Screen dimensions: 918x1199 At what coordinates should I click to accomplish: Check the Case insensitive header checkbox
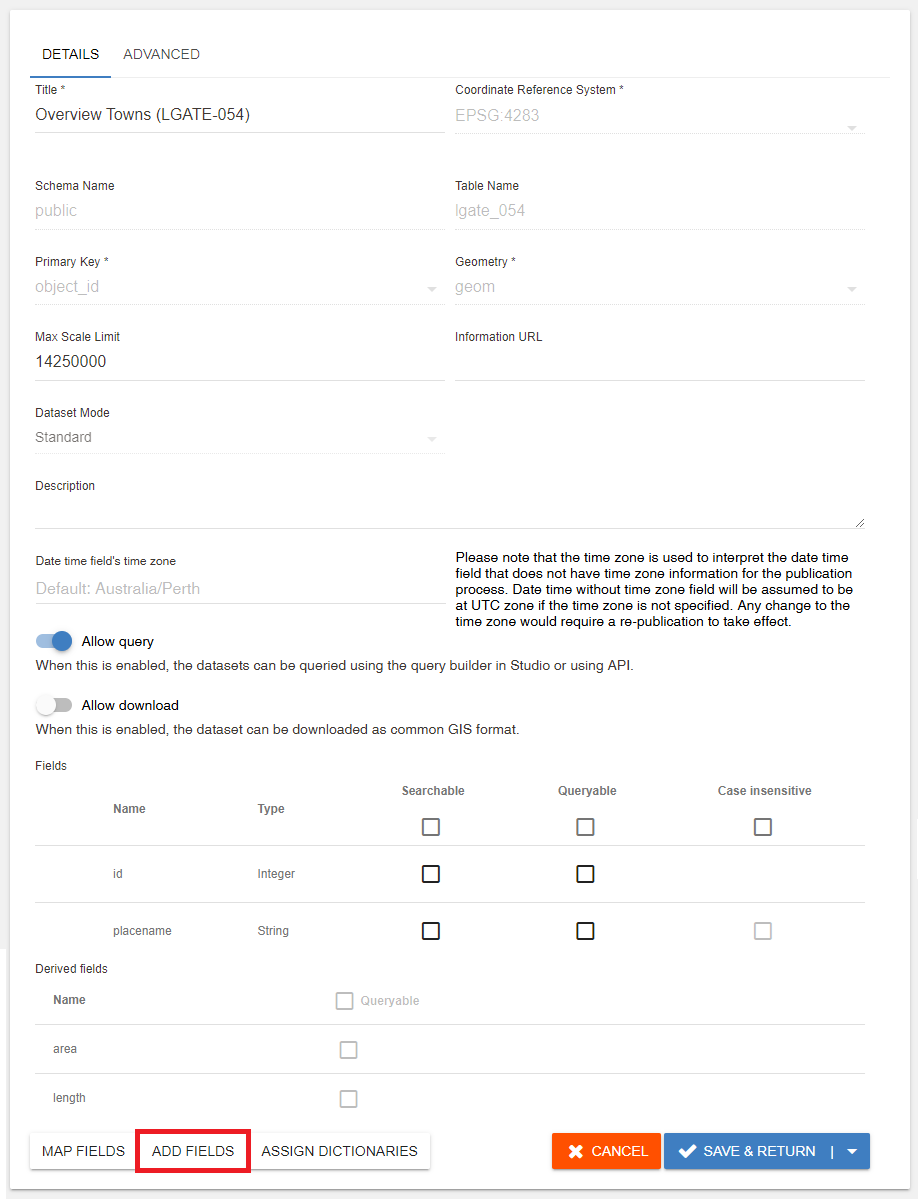(x=763, y=826)
